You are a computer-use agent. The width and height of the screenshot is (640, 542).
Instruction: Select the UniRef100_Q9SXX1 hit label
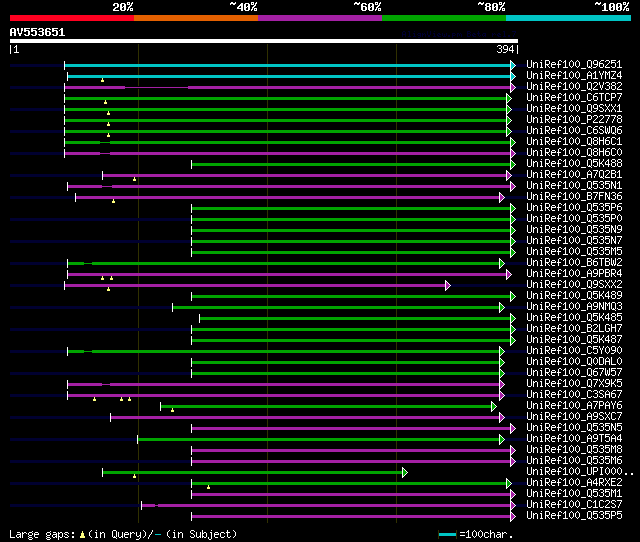(x=574, y=109)
